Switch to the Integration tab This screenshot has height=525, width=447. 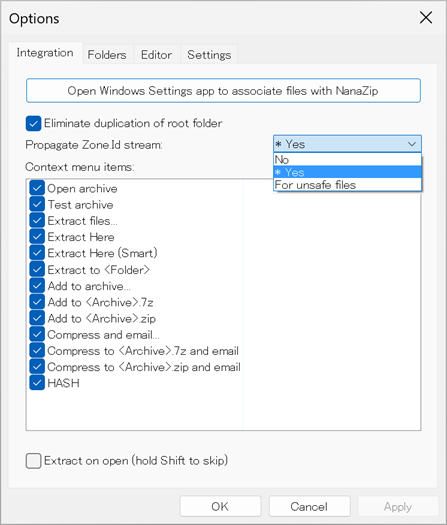45,53
